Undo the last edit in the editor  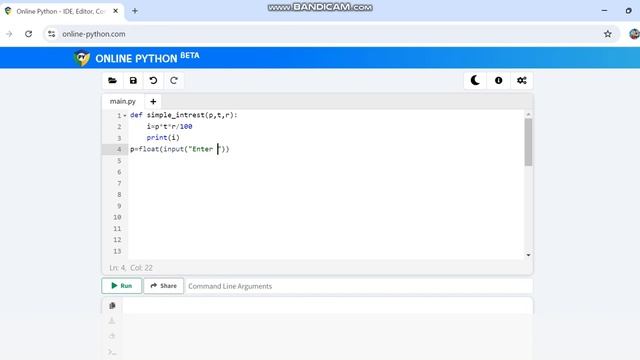click(x=153, y=80)
